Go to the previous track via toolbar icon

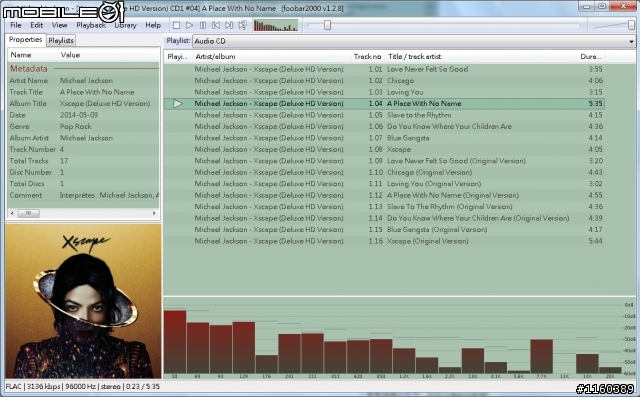pos(216,25)
